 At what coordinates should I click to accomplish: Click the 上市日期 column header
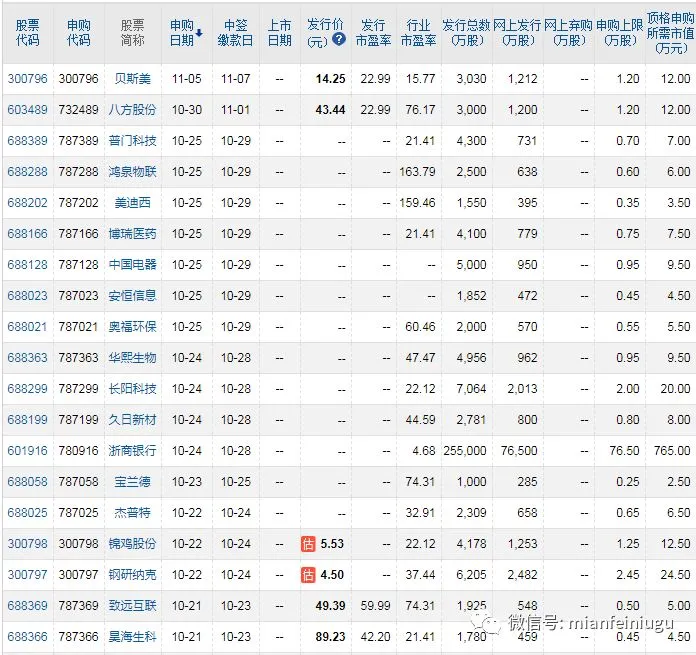280,33
